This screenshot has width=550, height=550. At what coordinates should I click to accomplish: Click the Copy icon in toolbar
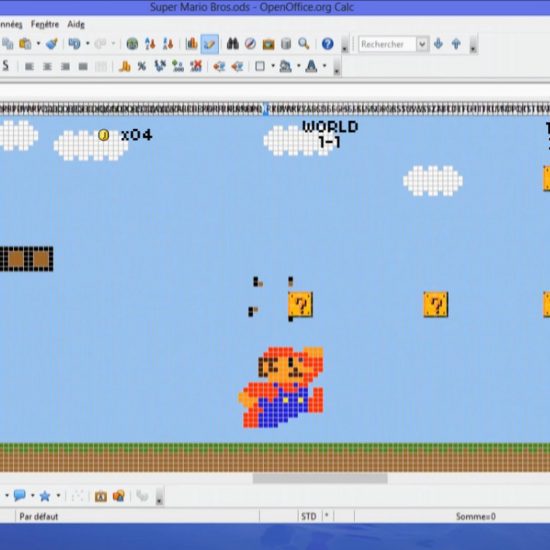(8, 44)
